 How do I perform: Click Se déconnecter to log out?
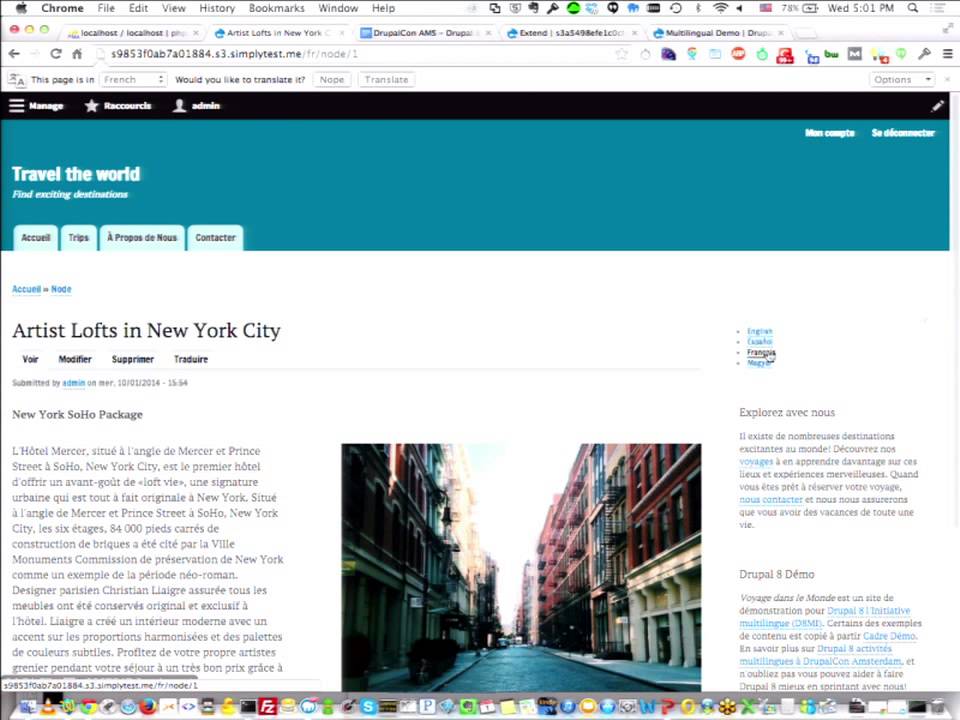903,133
